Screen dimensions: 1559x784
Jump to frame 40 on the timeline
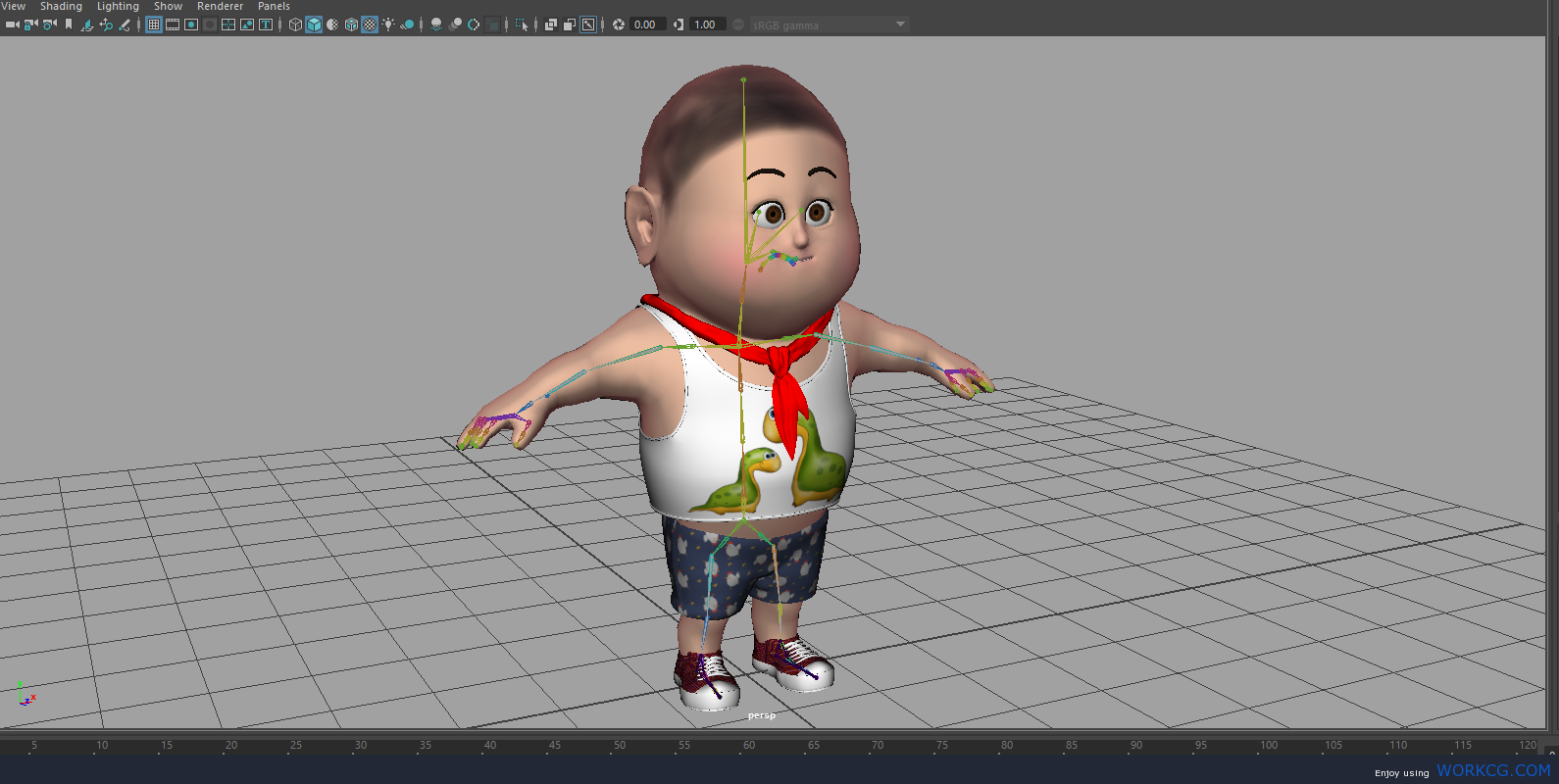tap(490, 746)
